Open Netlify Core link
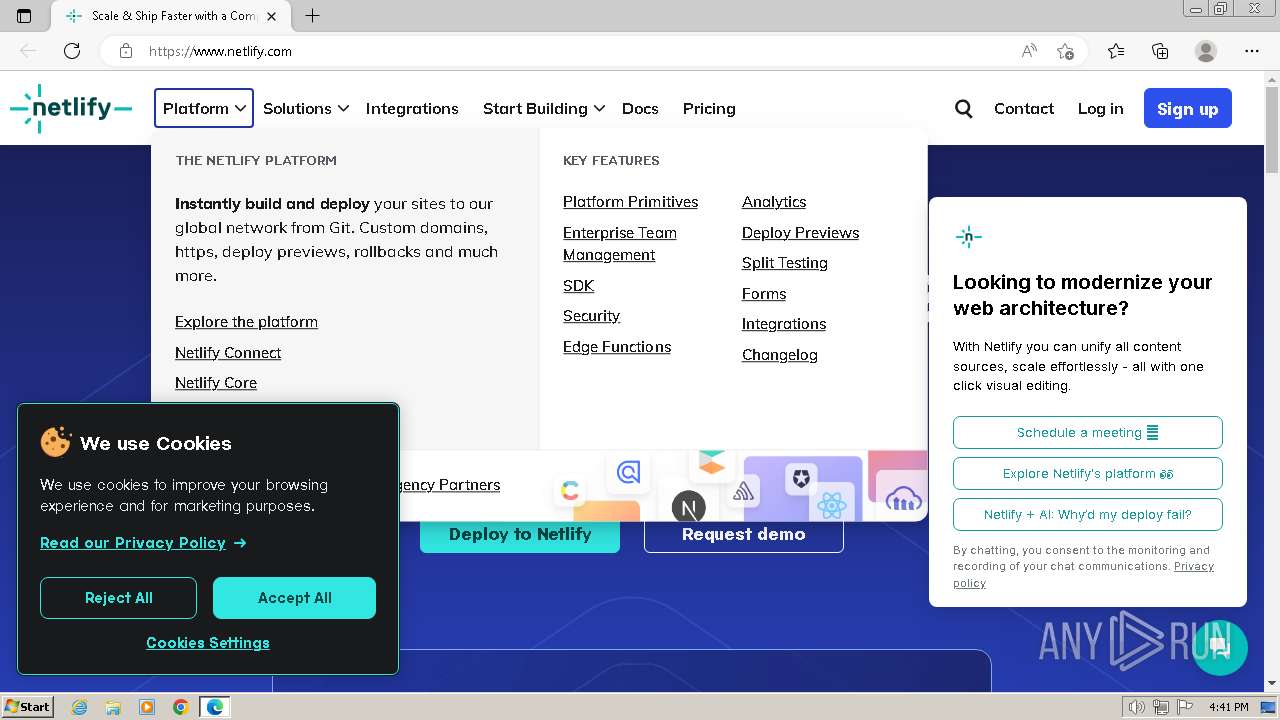Image resolution: width=1280 pixels, height=720 pixels. point(216,383)
